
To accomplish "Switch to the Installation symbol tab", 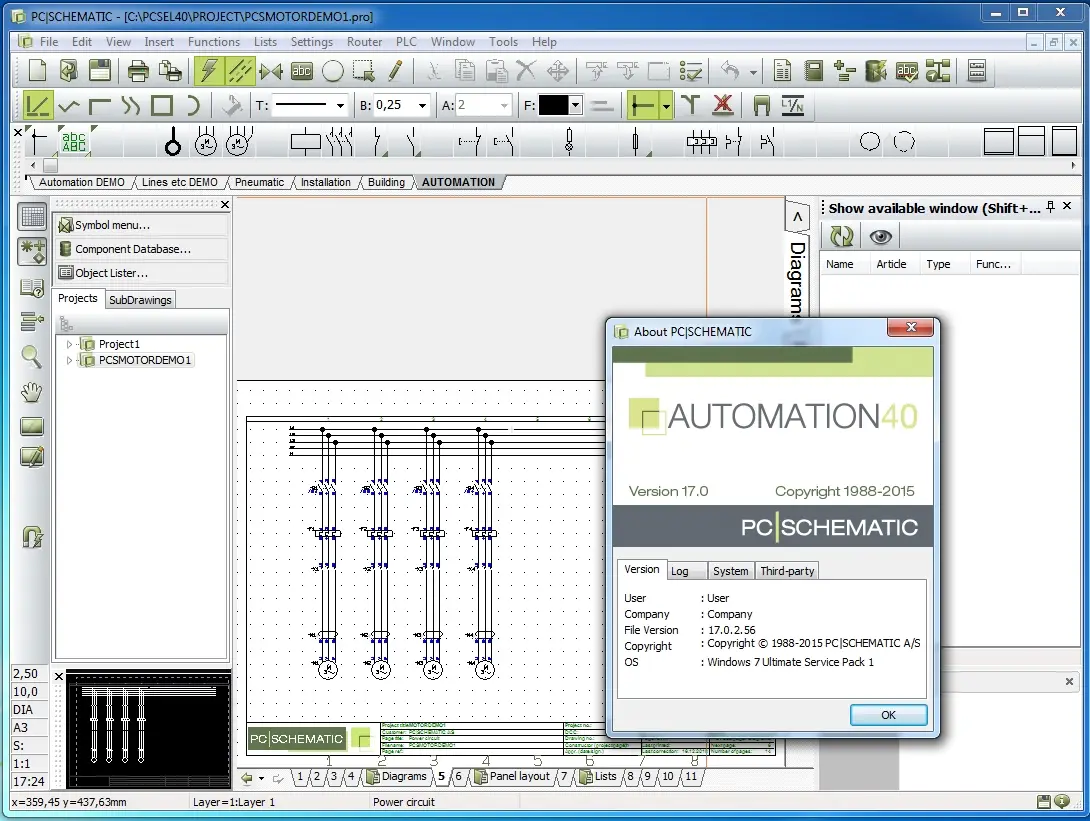I will click(325, 182).
